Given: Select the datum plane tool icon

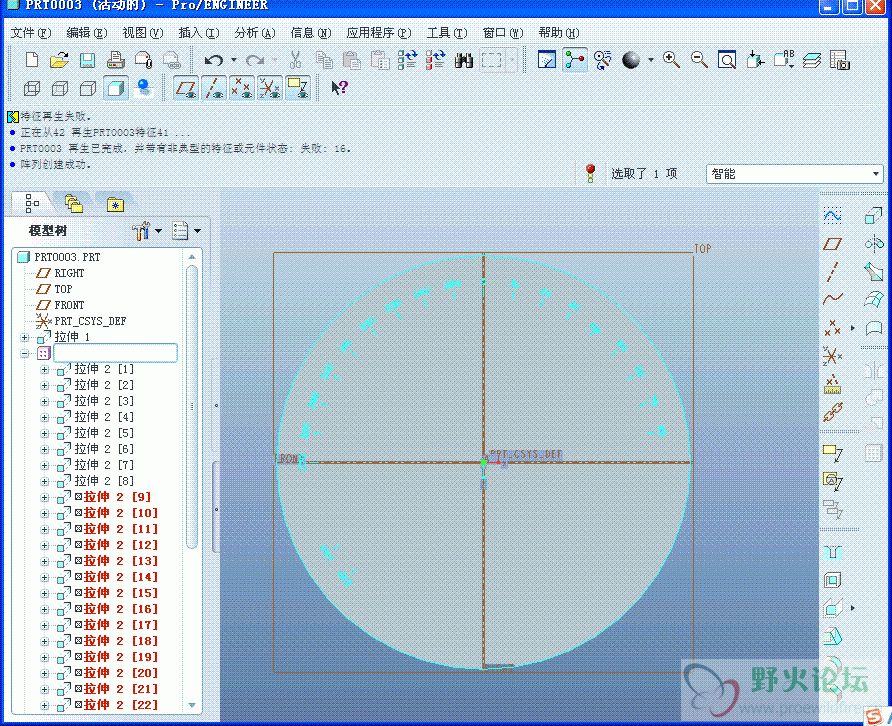Looking at the screenshot, I should click(832, 244).
